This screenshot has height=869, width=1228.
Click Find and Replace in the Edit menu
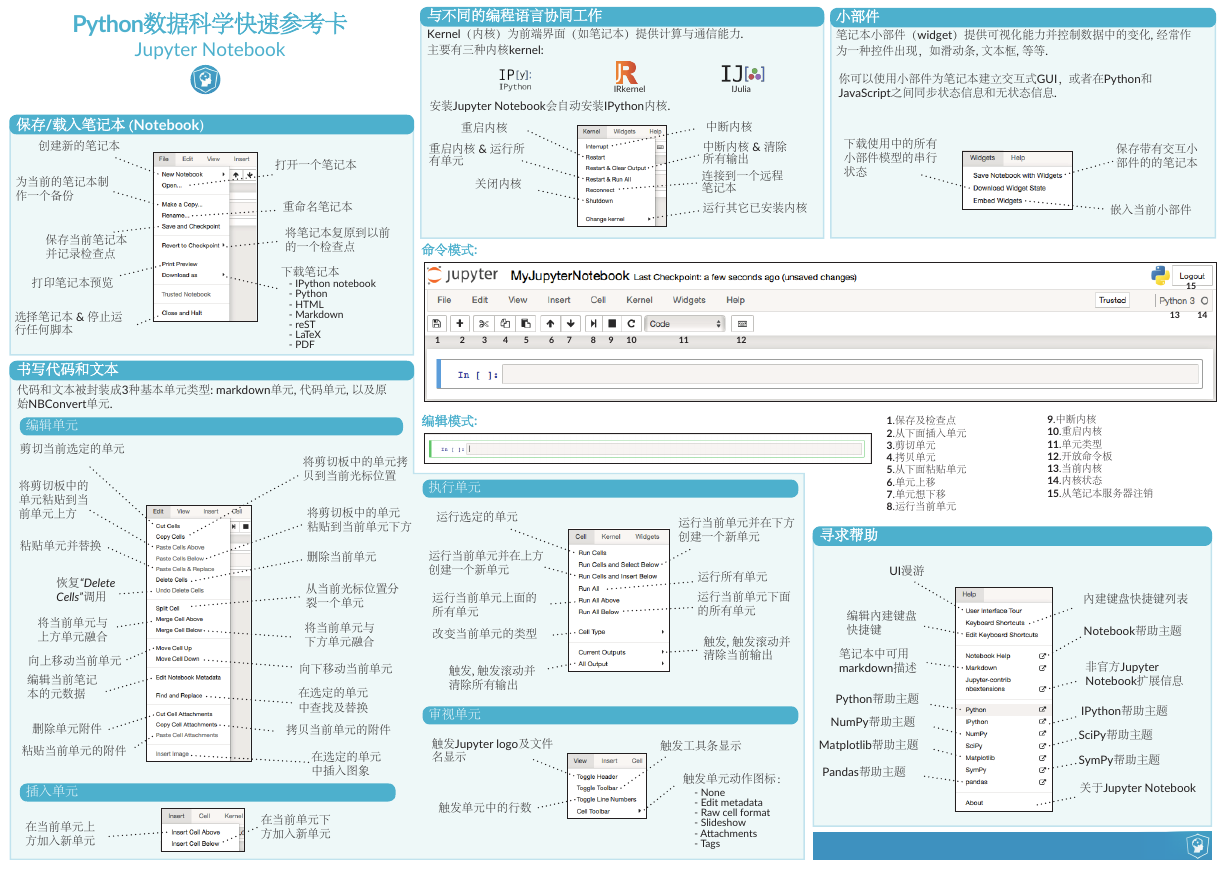179,695
